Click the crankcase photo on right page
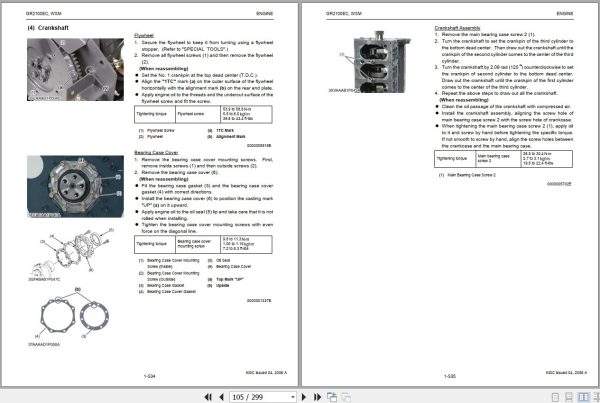The height and width of the screenshot is (403, 600). pos(379,62)
